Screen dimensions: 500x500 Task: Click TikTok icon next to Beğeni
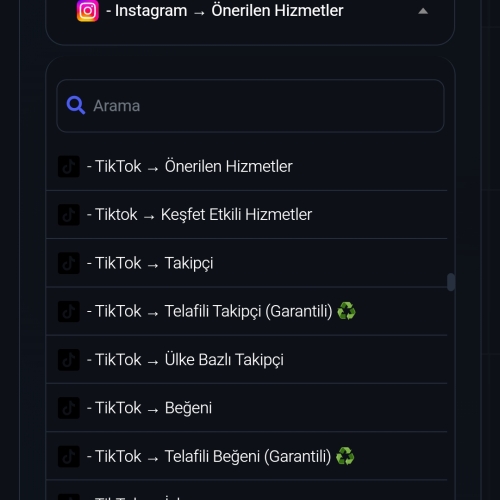69,408
